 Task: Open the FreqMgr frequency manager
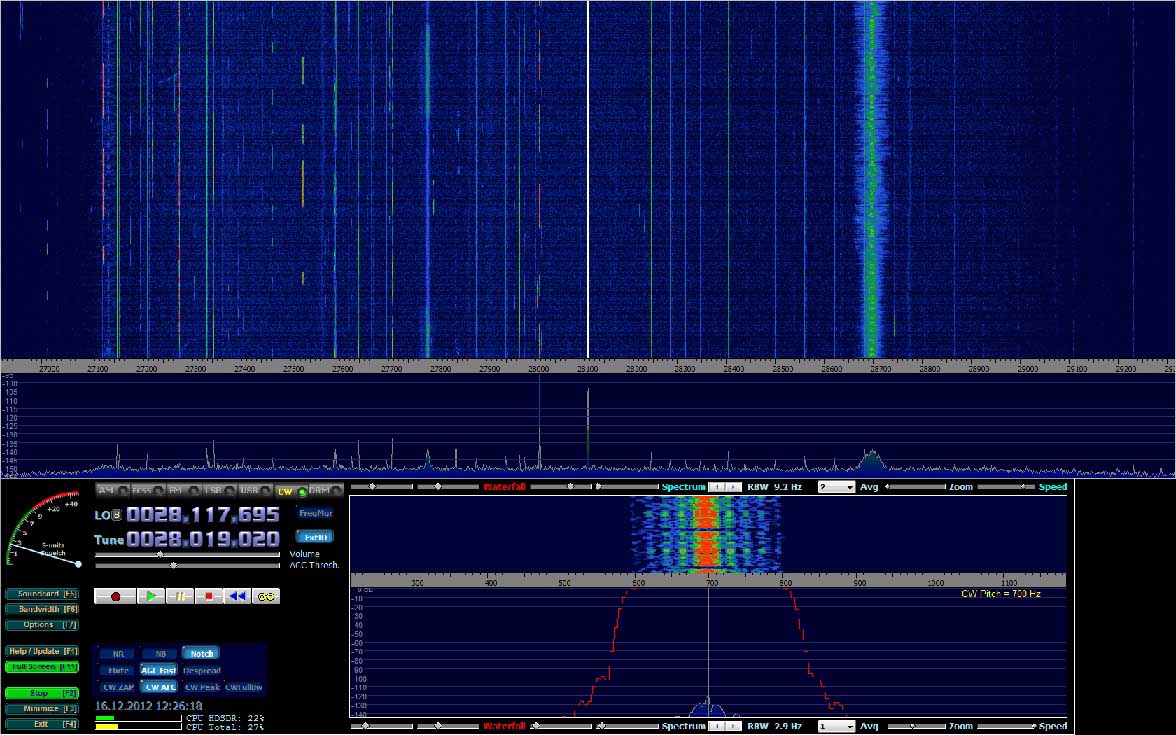point(315,514)
